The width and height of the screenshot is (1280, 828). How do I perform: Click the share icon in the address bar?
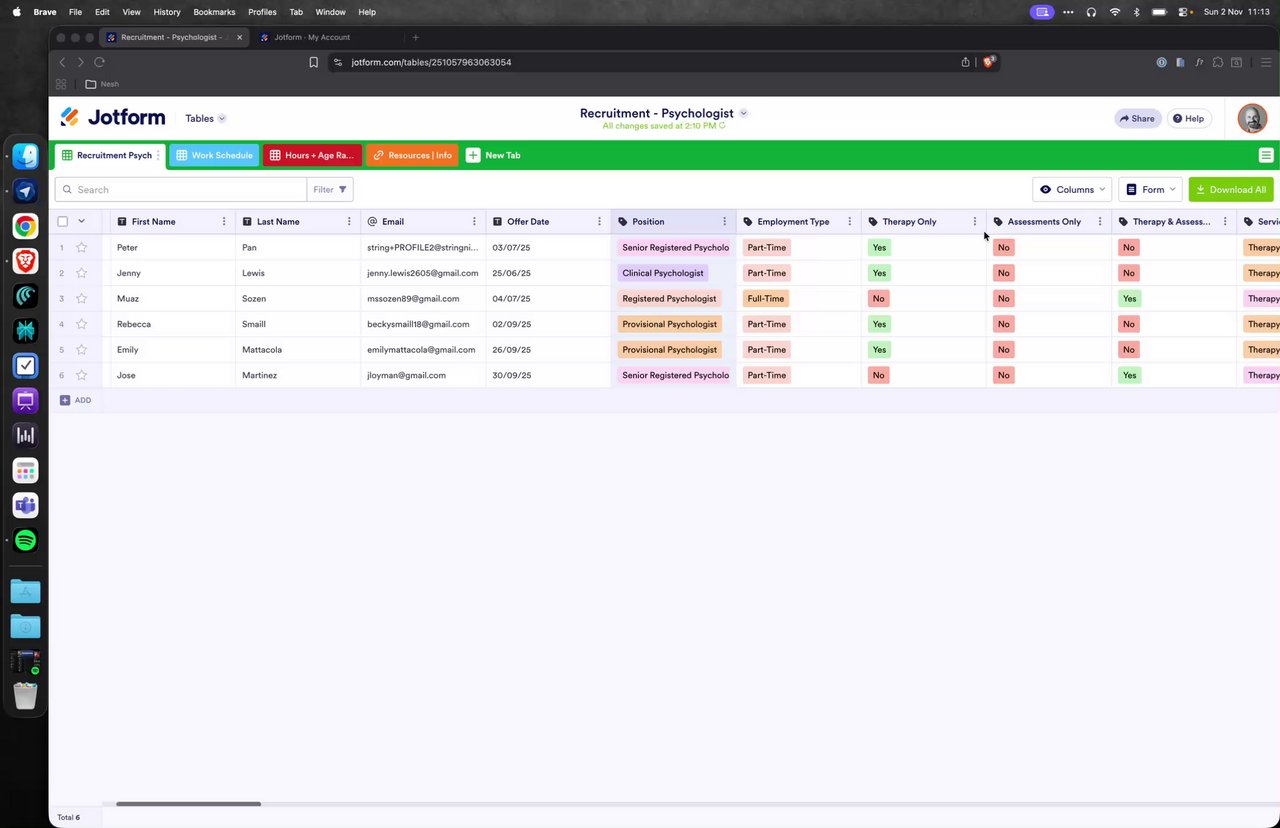coord(965,62)
